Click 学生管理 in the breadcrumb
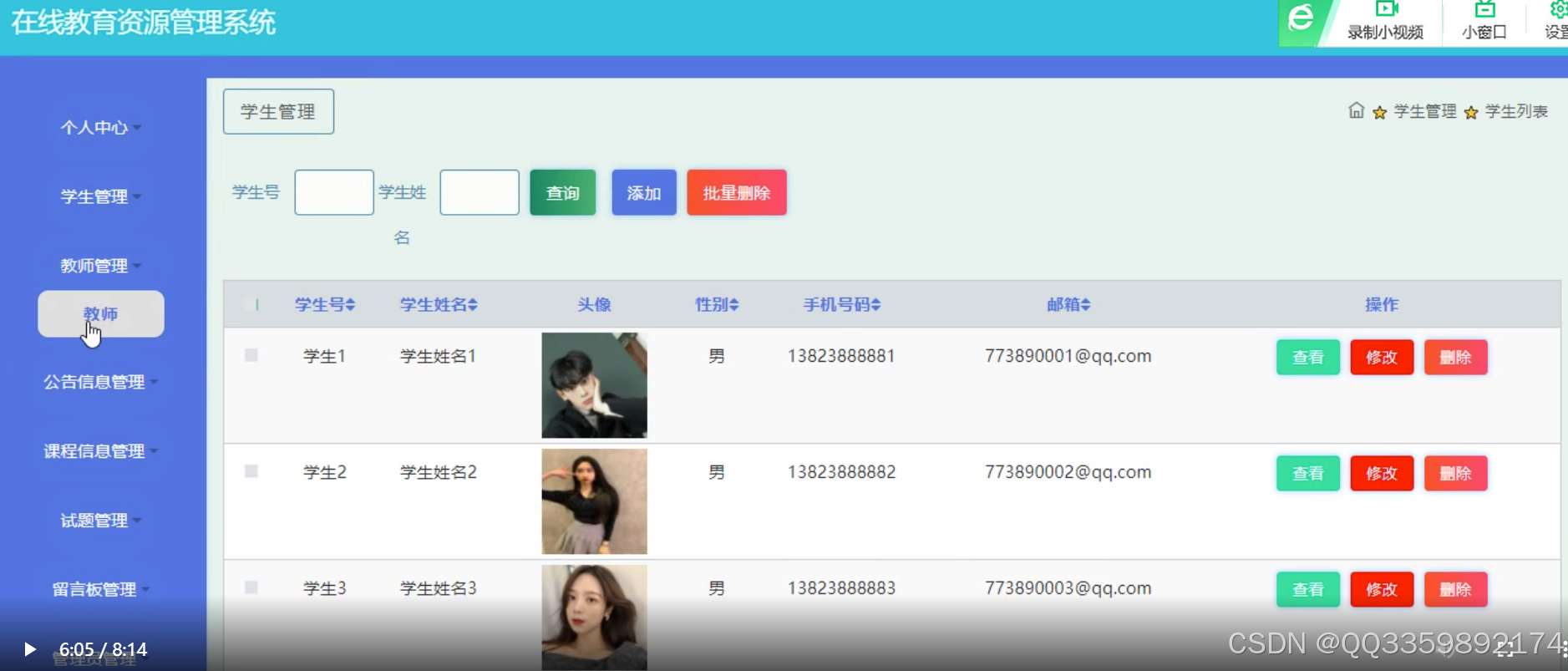The height and width of the screenshot is (671, 1568). coord(1425,111)
